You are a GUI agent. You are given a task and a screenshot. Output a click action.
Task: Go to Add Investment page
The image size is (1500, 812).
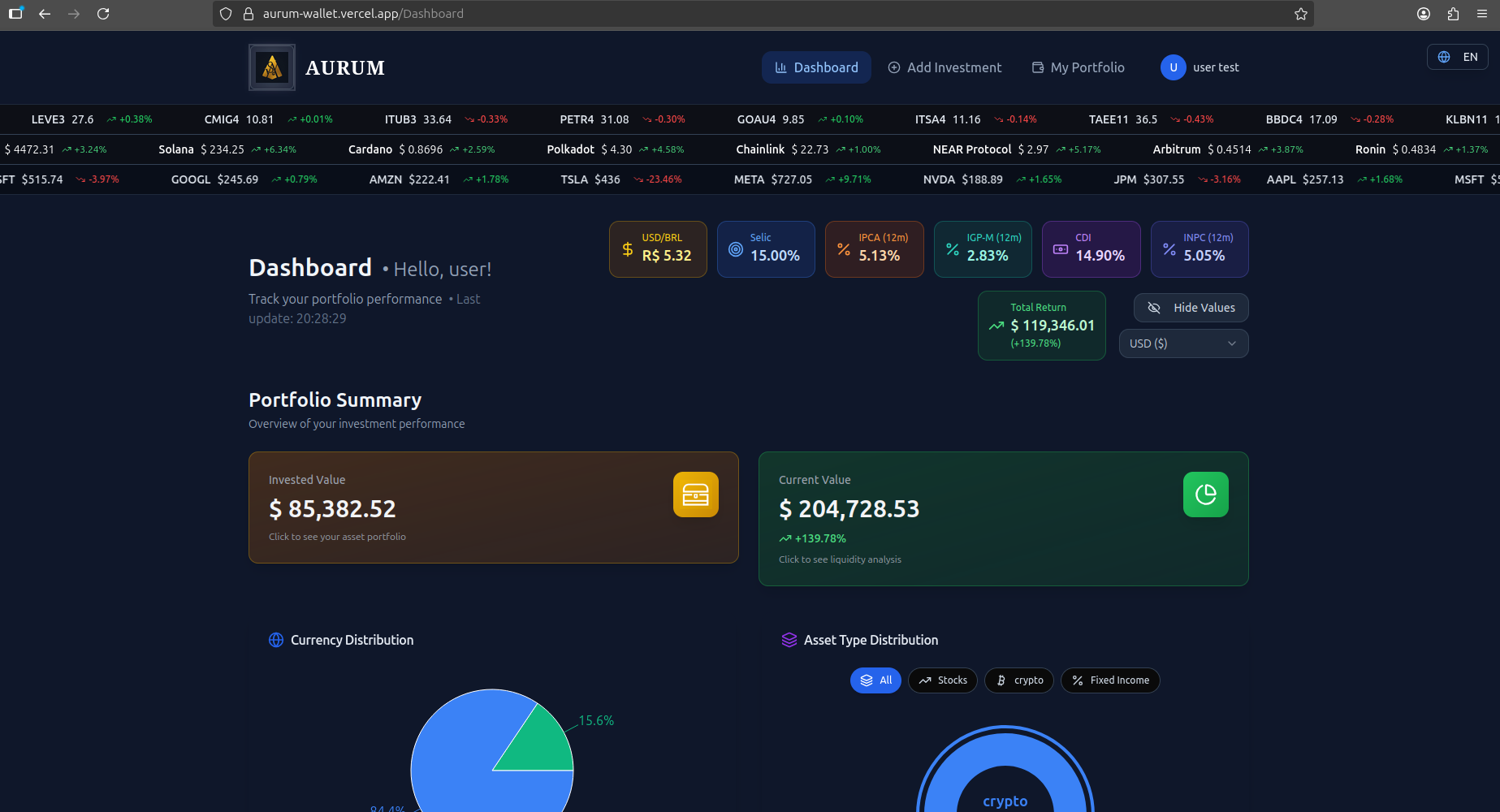point(945,67)
